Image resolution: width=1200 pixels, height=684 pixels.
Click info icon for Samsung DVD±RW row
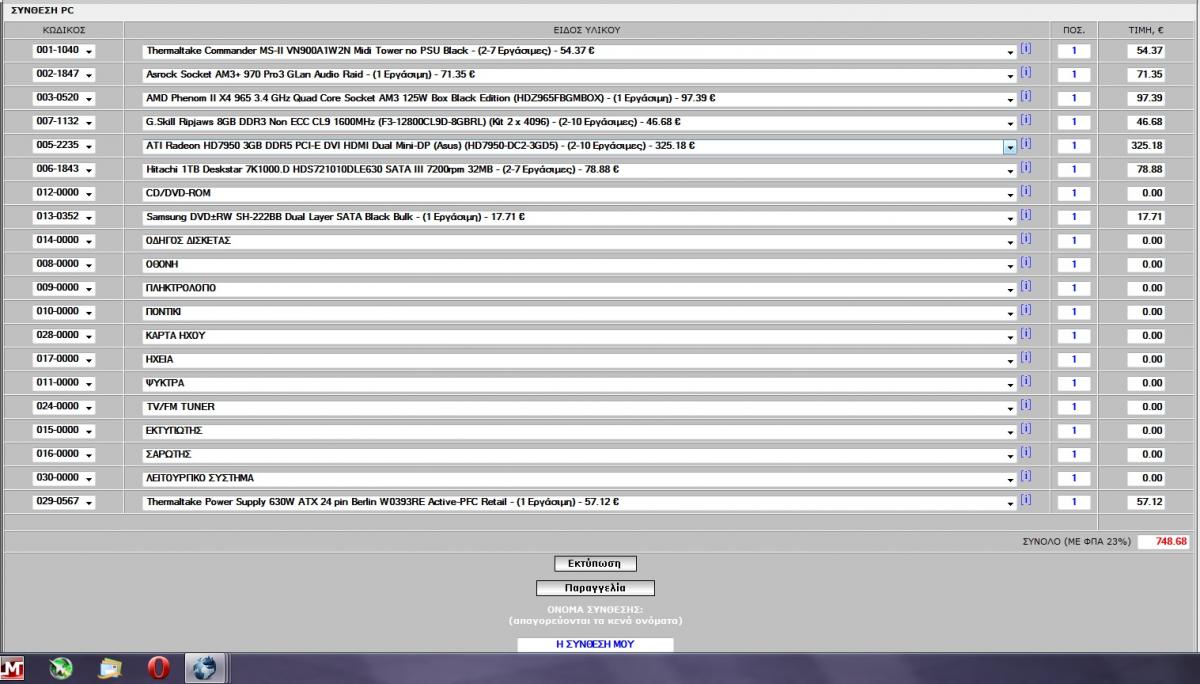1025,215
